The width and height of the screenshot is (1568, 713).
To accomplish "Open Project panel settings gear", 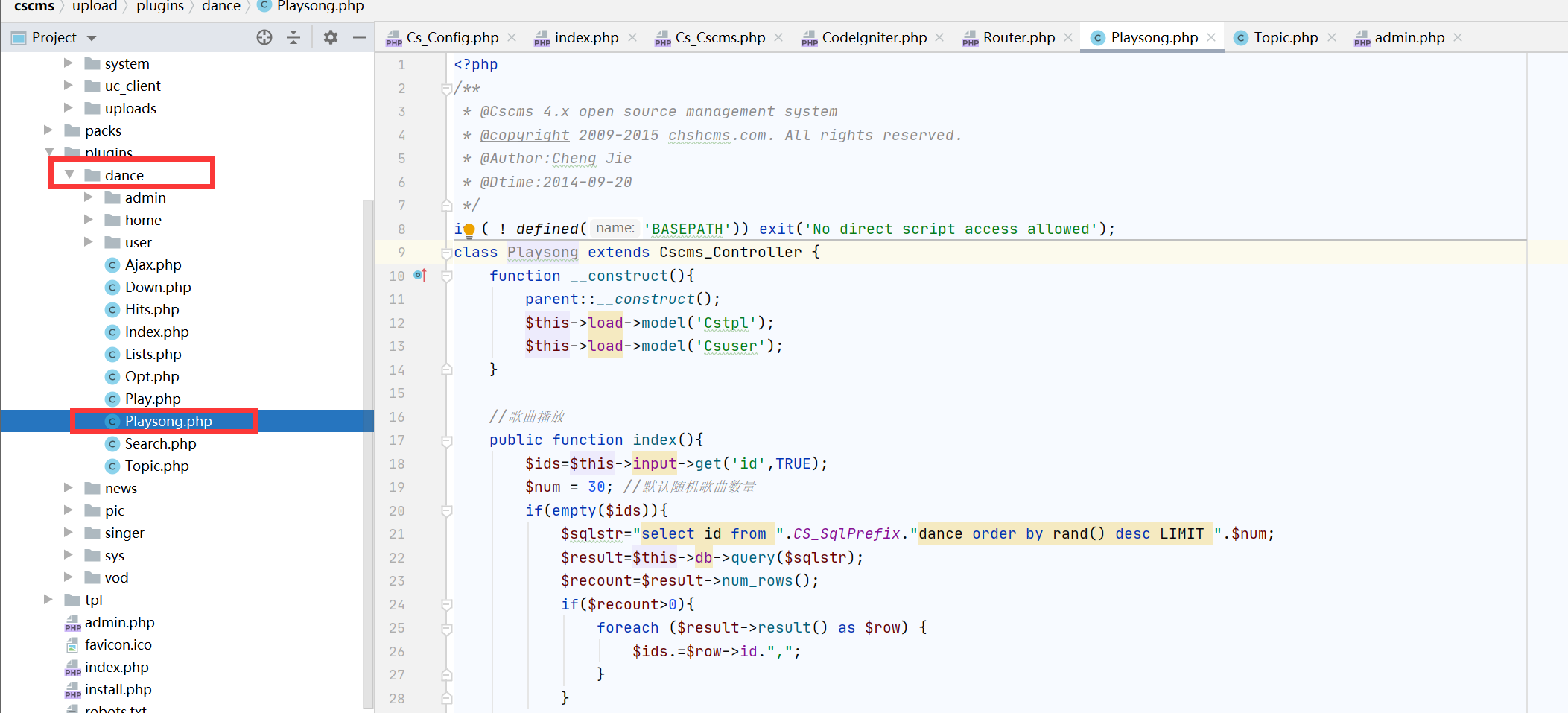I will (x=331, y=37).
